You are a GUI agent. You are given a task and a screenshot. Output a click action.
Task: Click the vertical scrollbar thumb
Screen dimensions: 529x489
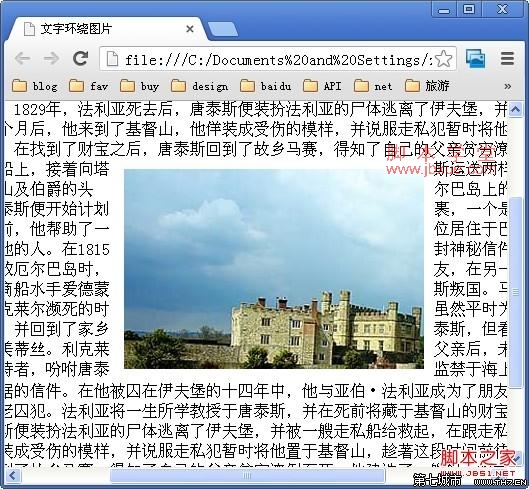(516, 292)
